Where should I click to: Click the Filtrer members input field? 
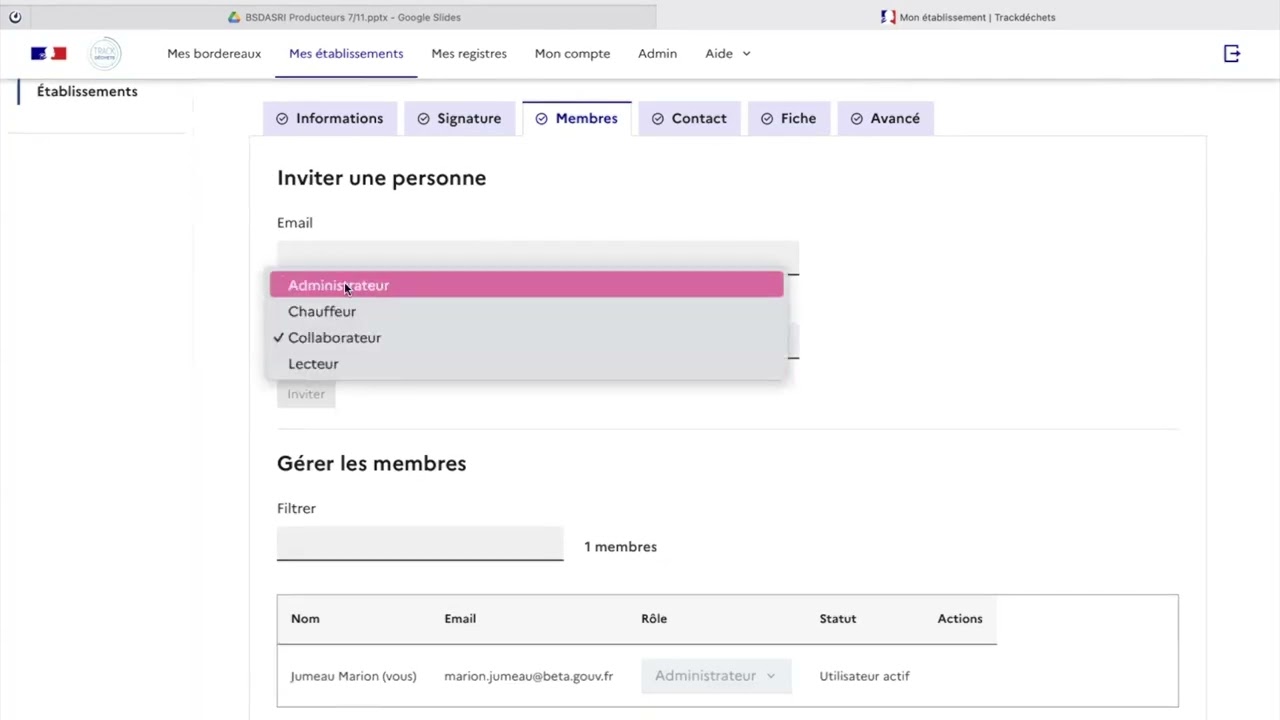(x=420, y=543)
